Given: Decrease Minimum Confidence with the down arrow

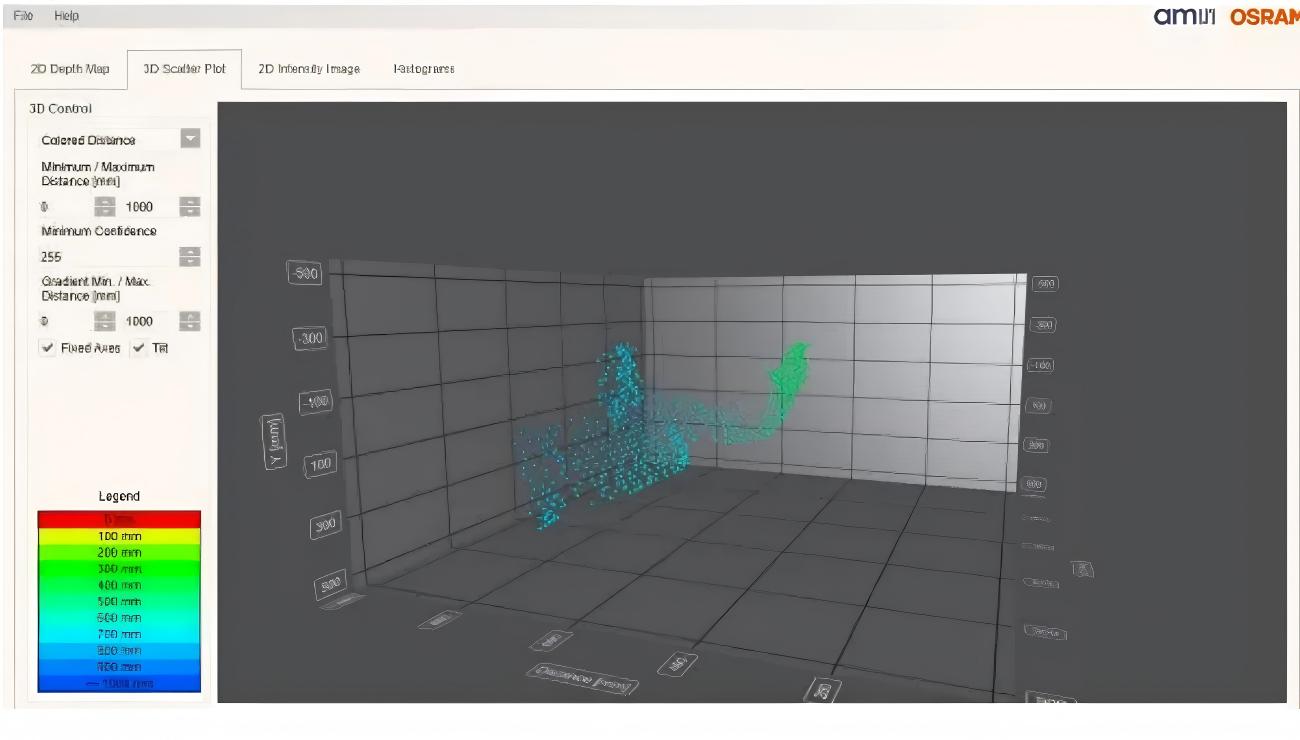Looking at the screenshot, I should [x=190, y=262].
